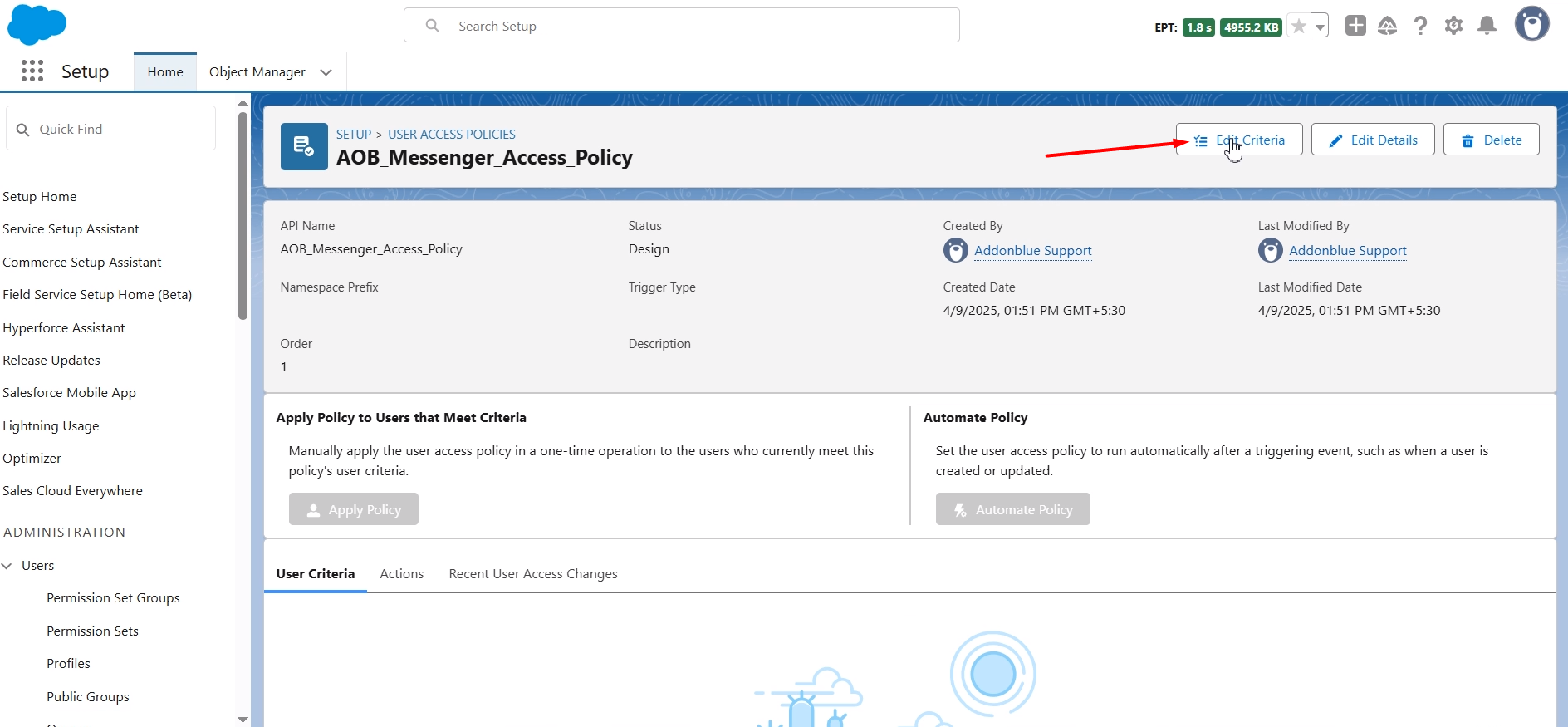Open Permission Set Groups
The width and height of the screenshot is (1568, 727).
click(x=113, y=598)
